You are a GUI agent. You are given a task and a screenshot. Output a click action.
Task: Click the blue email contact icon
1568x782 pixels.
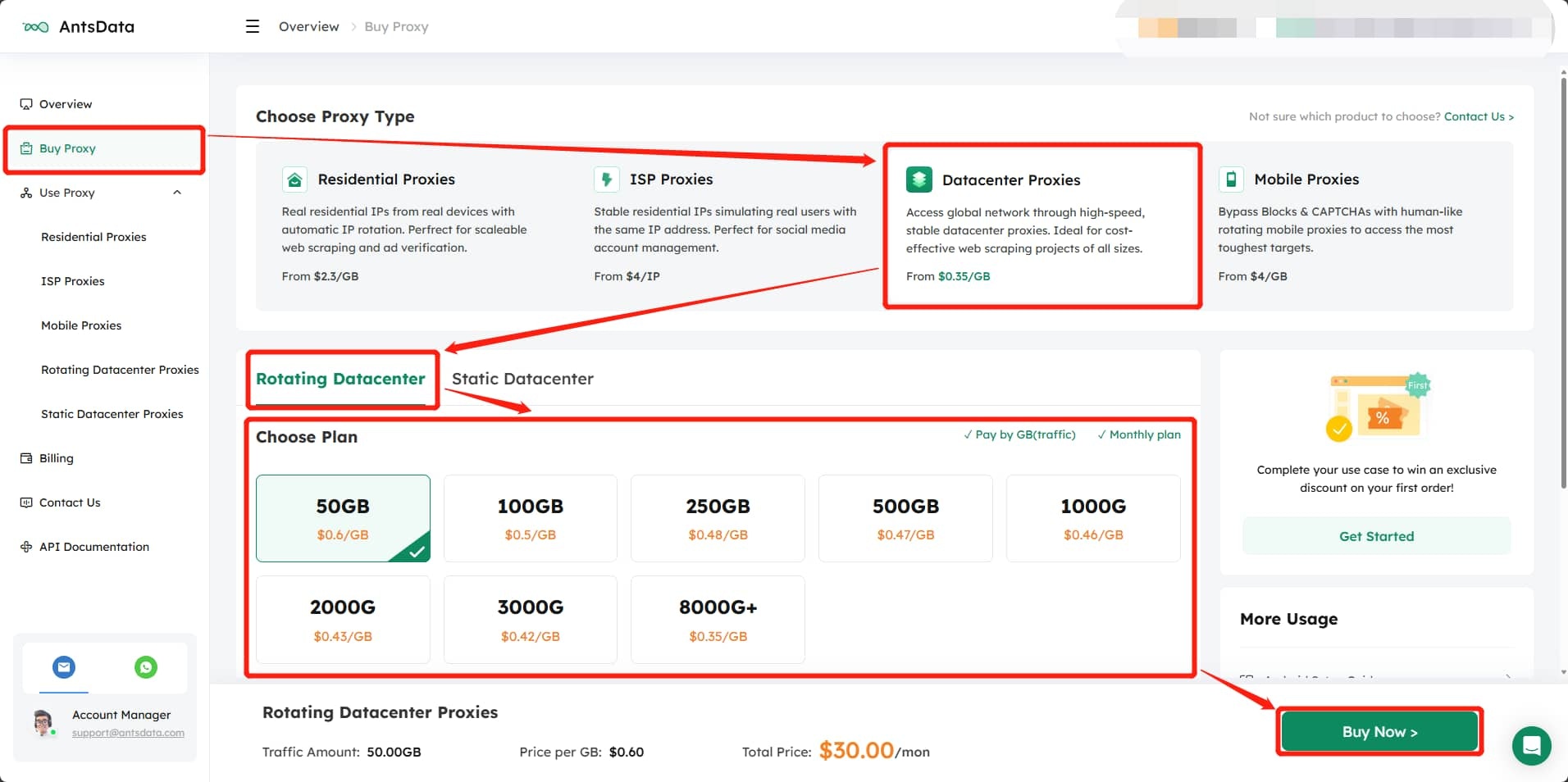(64, 667)
